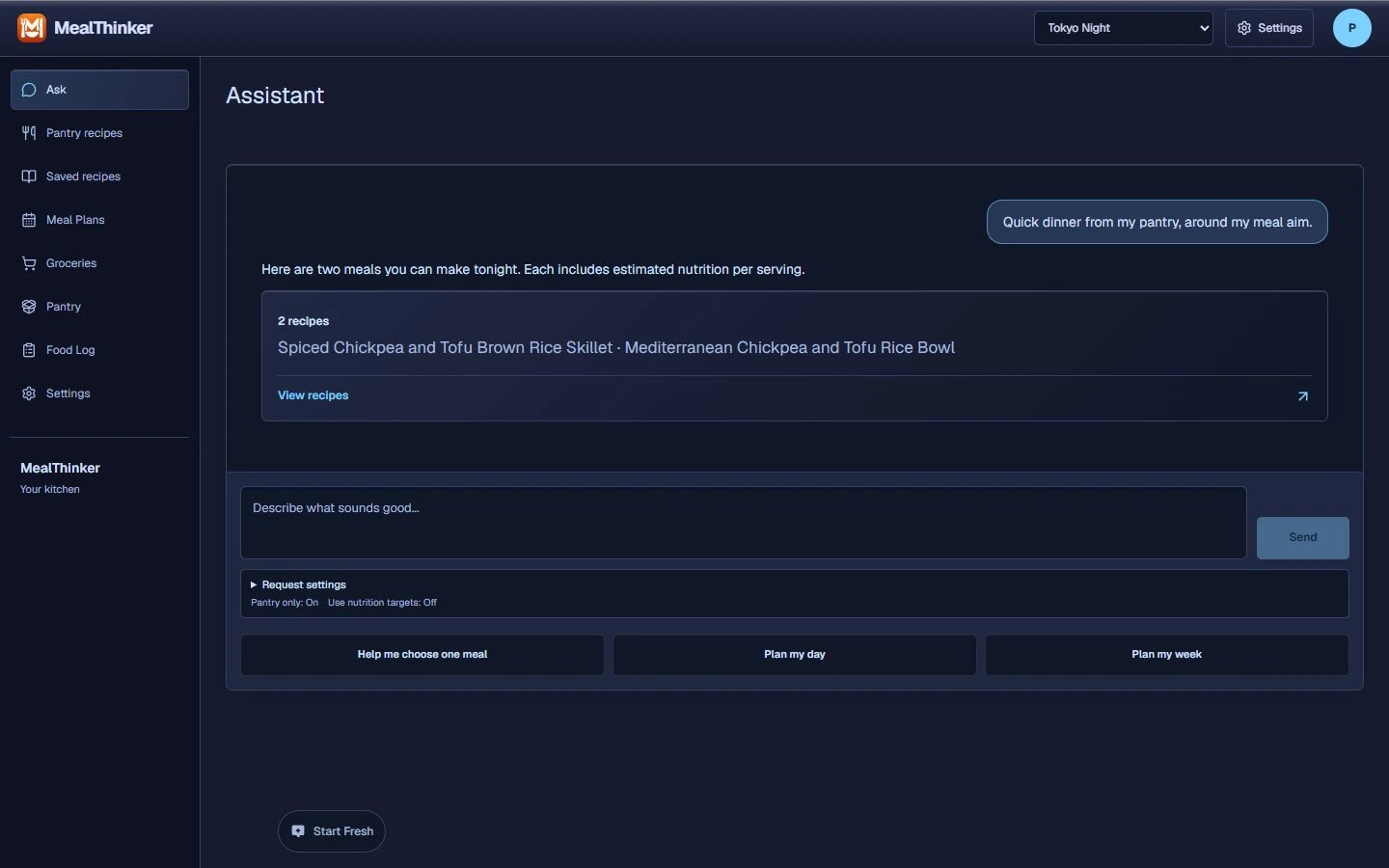The image size is (1389, 868).
Task: Click the Assistant page heading
Action: coord(275,95)
